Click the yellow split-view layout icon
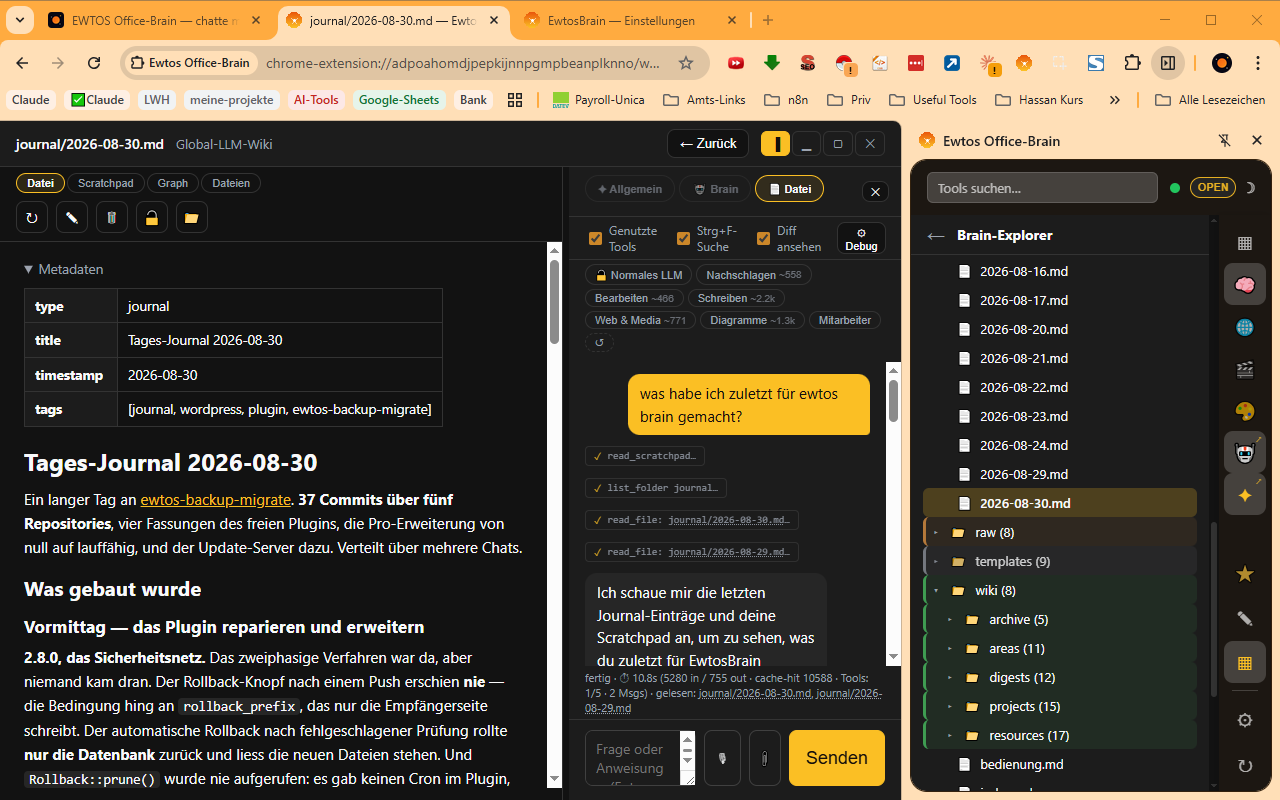The height and width of the screenshot is (800, 1280). point(776,144)
